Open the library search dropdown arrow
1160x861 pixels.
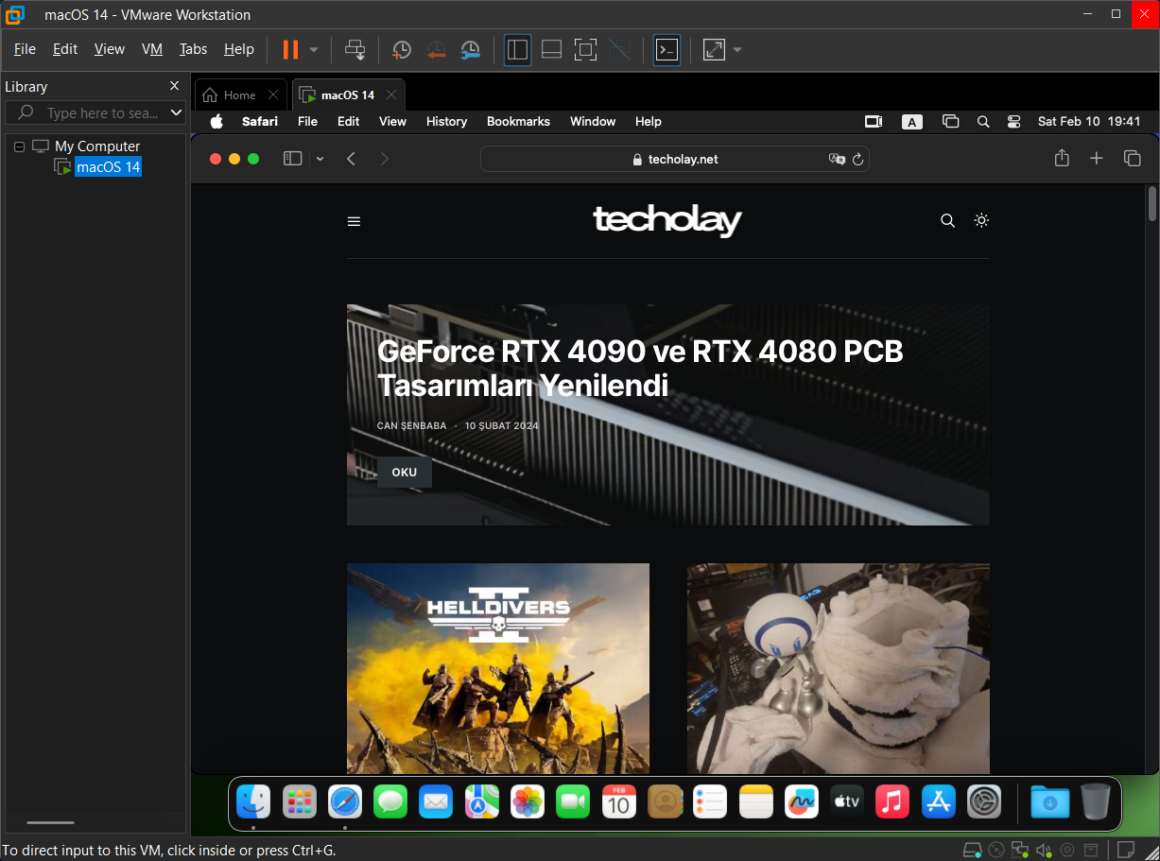pyautogui.click(x=175, y=112)
